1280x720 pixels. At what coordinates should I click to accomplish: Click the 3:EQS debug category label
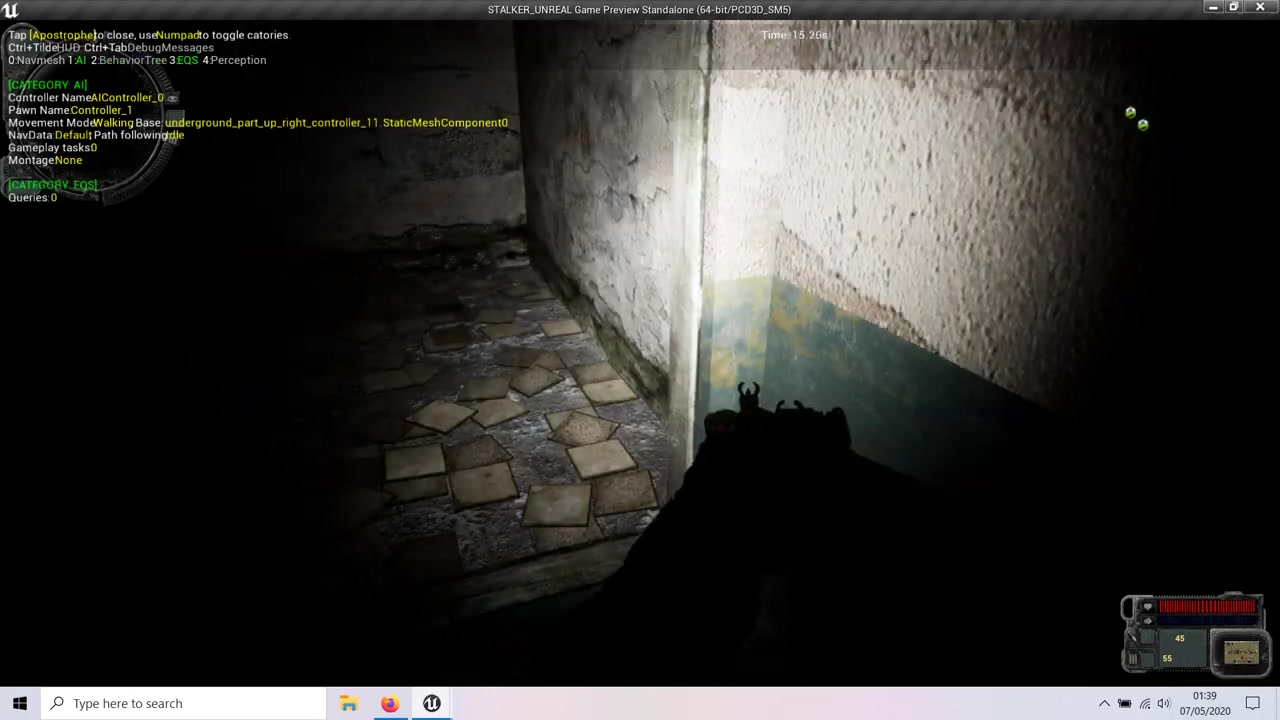click(184, 60)
